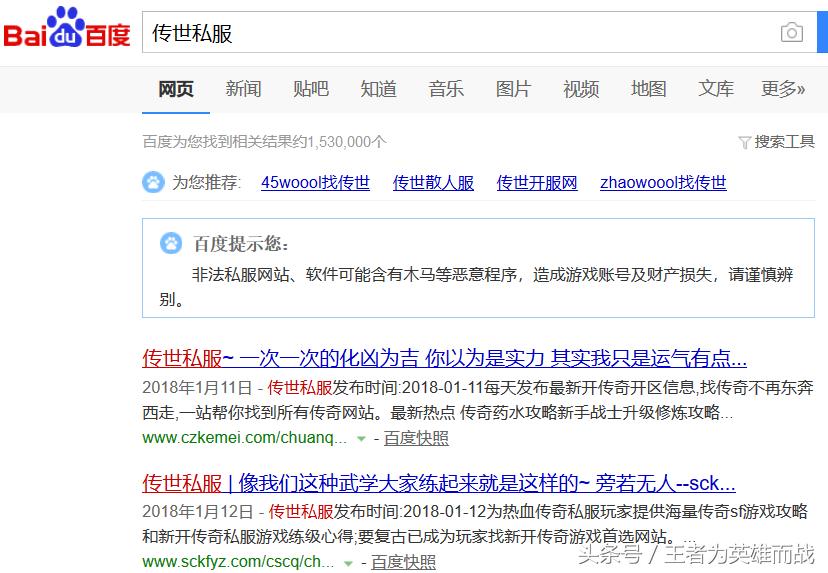This screenshot has width=828, height=573.
Task: Click 百度提示您 heading text
Action: coord(241,244)
